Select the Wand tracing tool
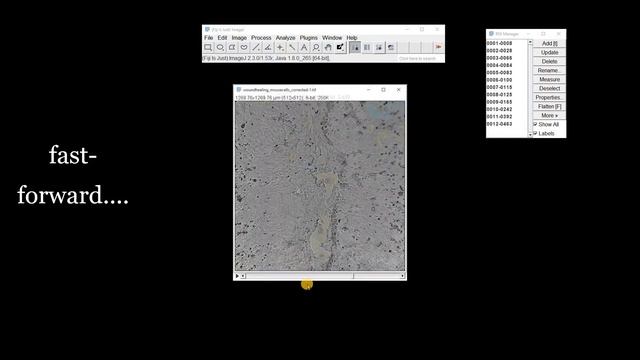 [292, 47]
